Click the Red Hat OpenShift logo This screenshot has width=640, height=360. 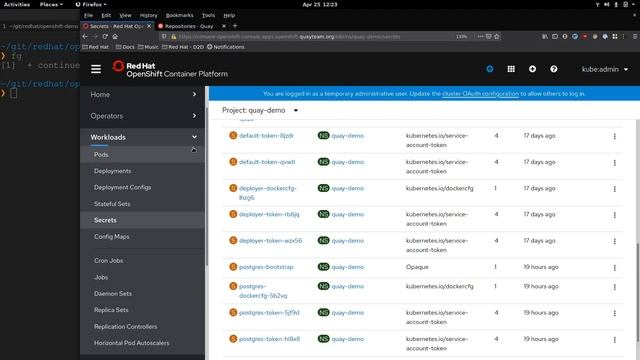170,69
